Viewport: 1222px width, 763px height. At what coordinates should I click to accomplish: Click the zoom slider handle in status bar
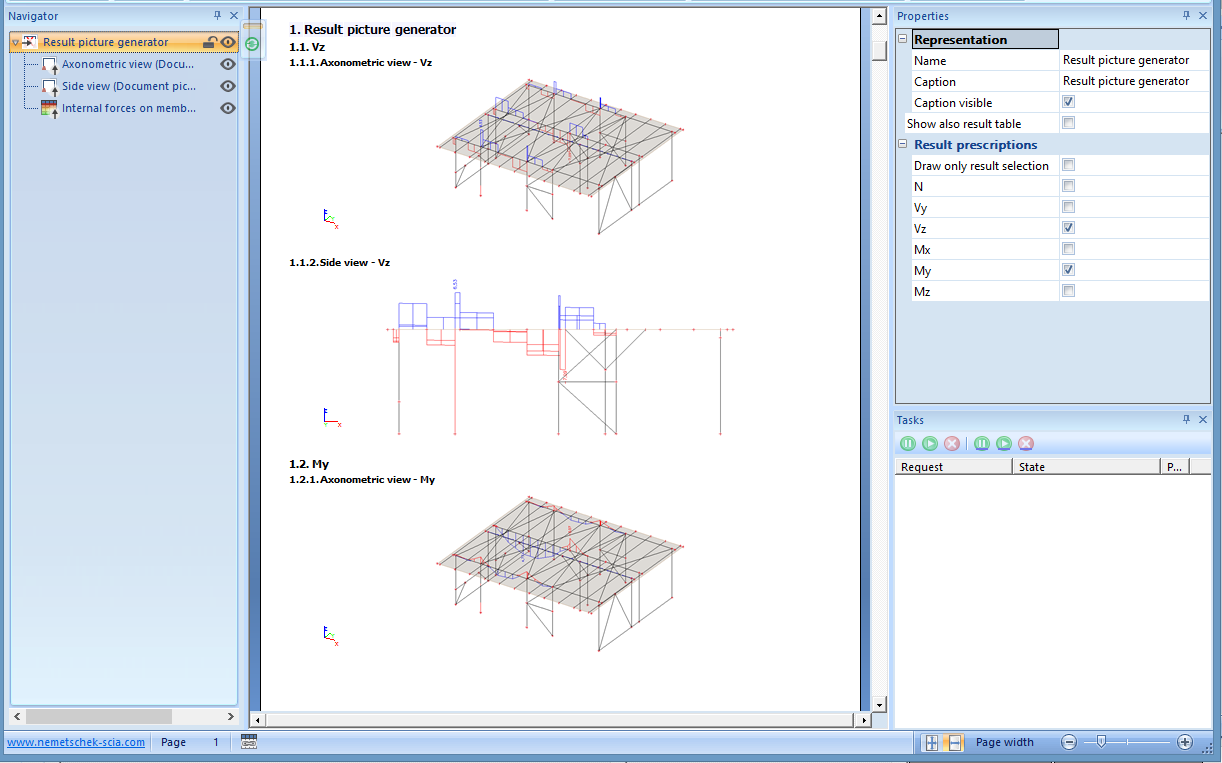[x=1101, y=742]
